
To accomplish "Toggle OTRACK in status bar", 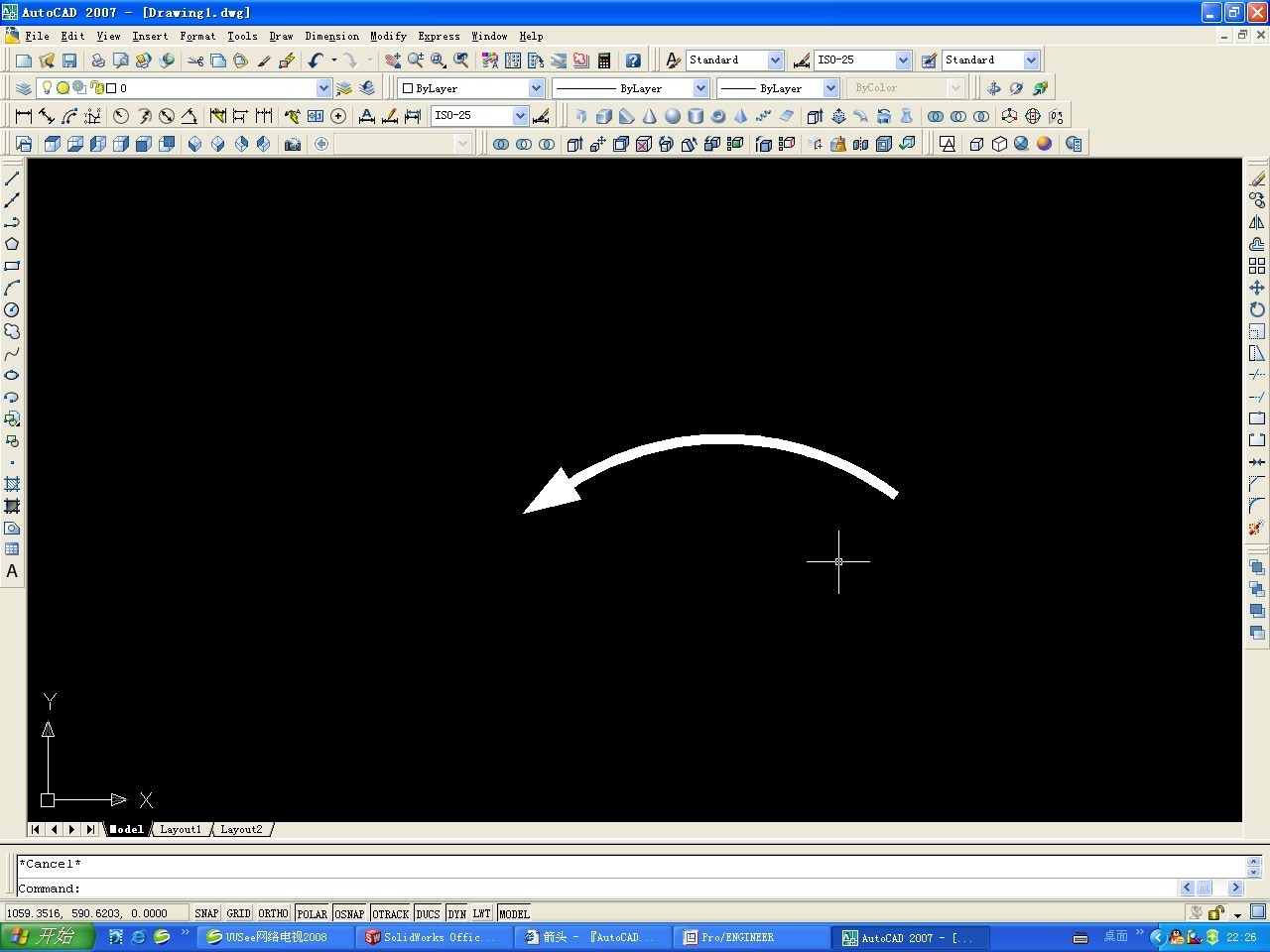I will (x=390, y=913).
